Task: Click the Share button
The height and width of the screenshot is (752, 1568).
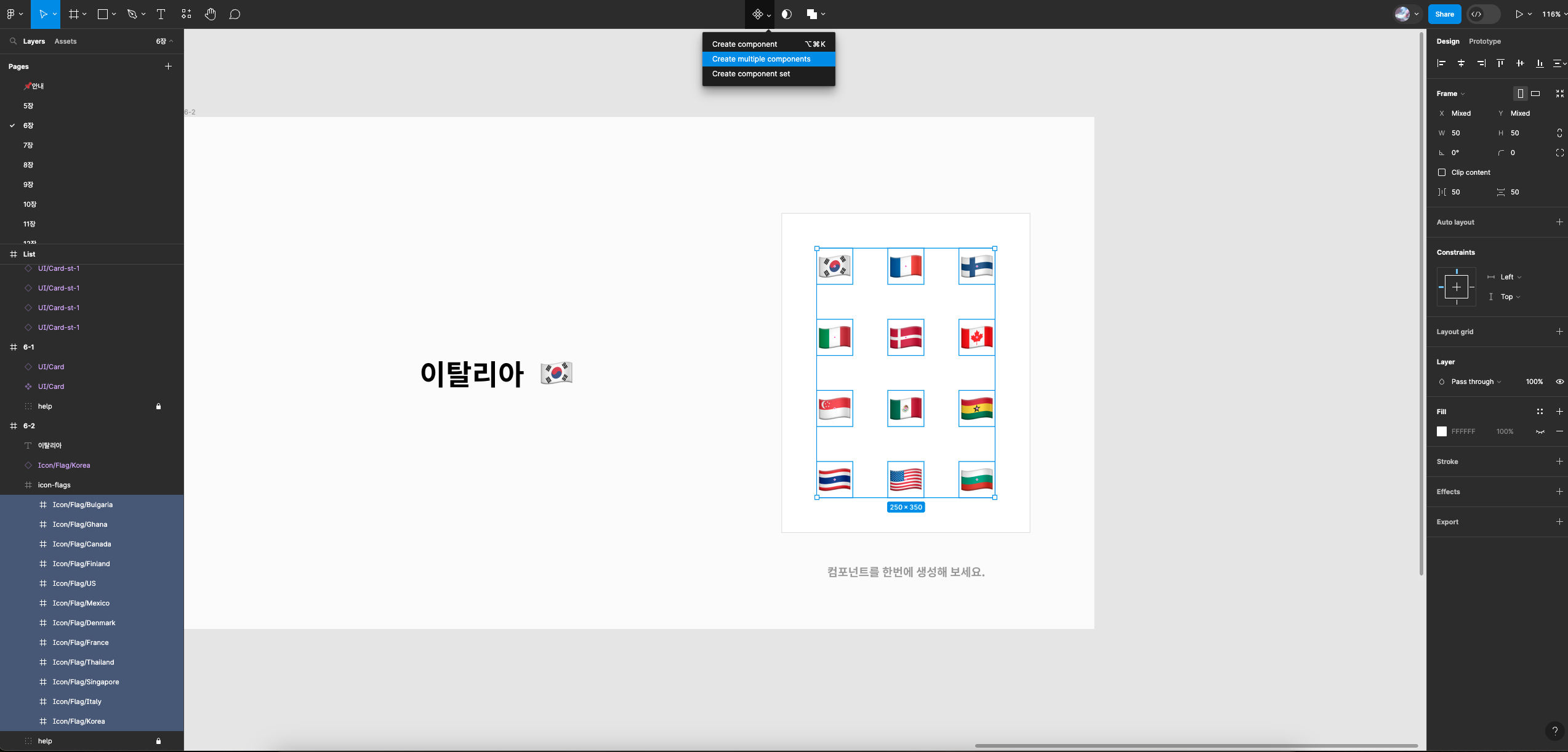Action: [x=1444, y=14]
